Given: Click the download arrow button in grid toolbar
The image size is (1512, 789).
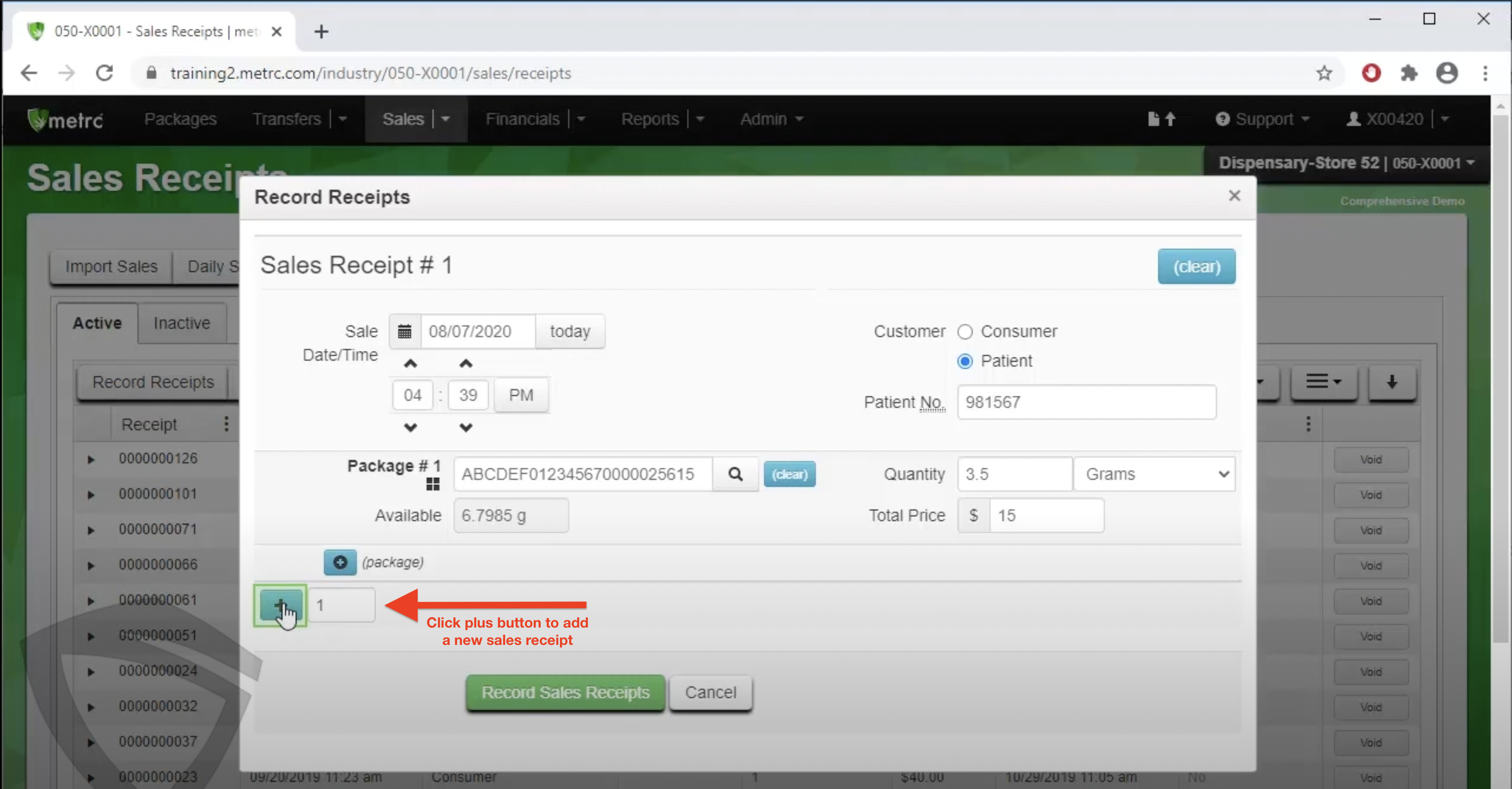Looking at the screenshot, I should pos(1391,382).
